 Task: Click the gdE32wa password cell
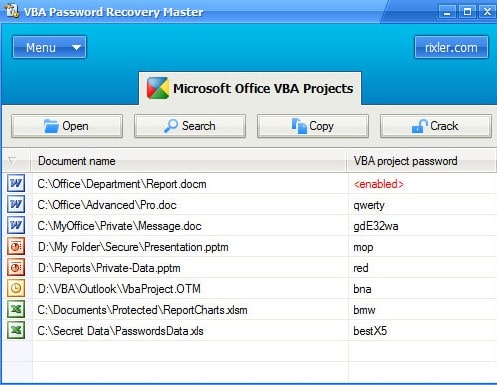[x=422, y=226]
